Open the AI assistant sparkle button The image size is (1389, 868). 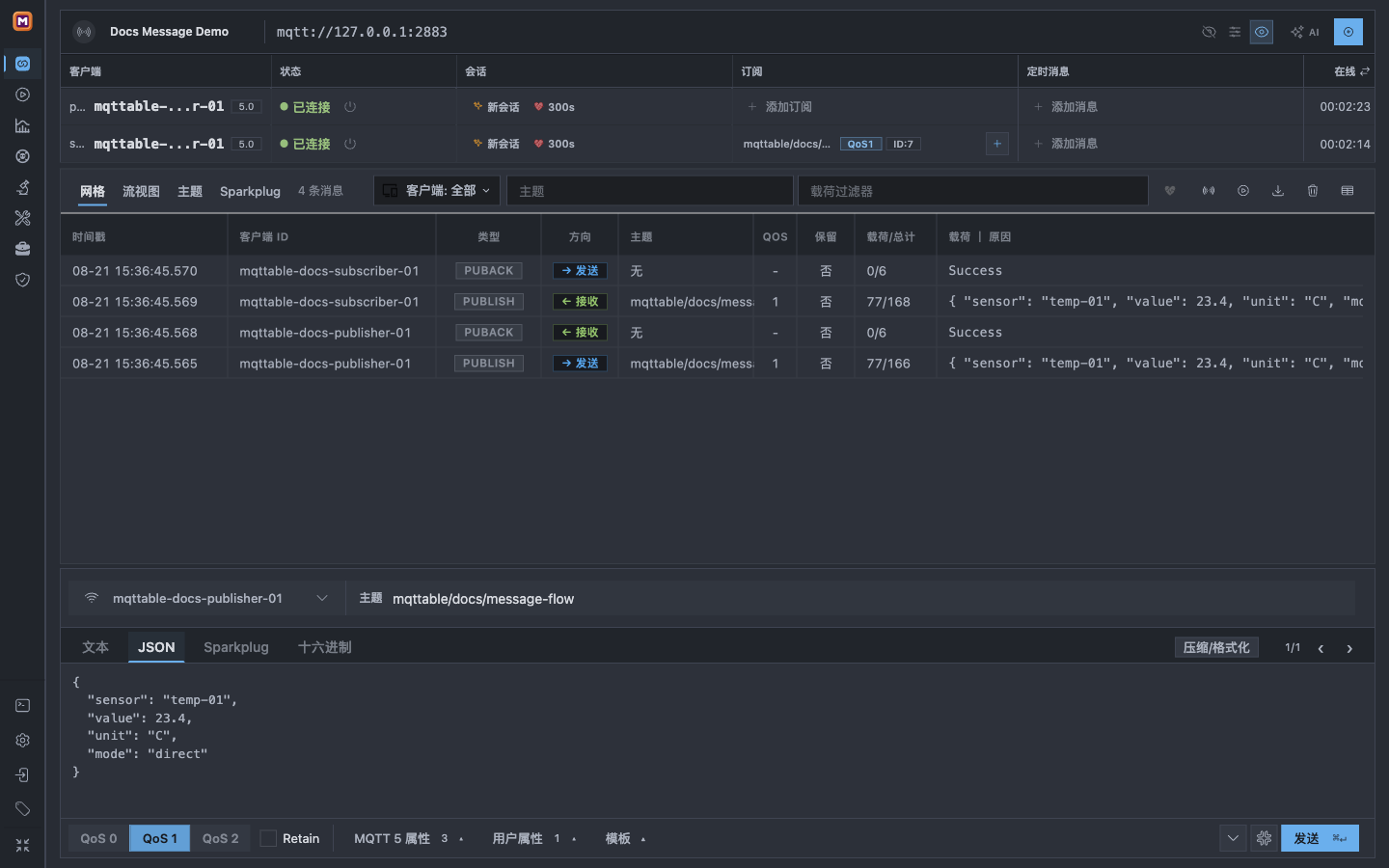pyautogui.click(x=1305, y=32)
